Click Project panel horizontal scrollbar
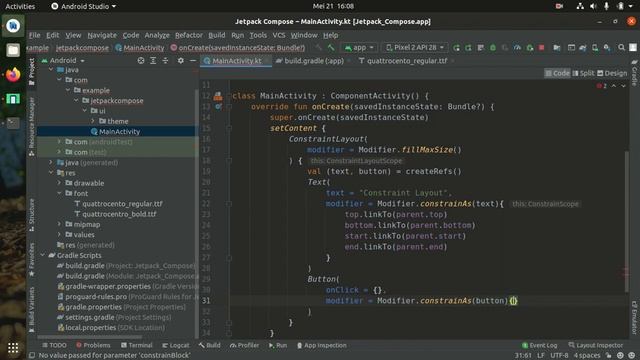 [90, 337]
